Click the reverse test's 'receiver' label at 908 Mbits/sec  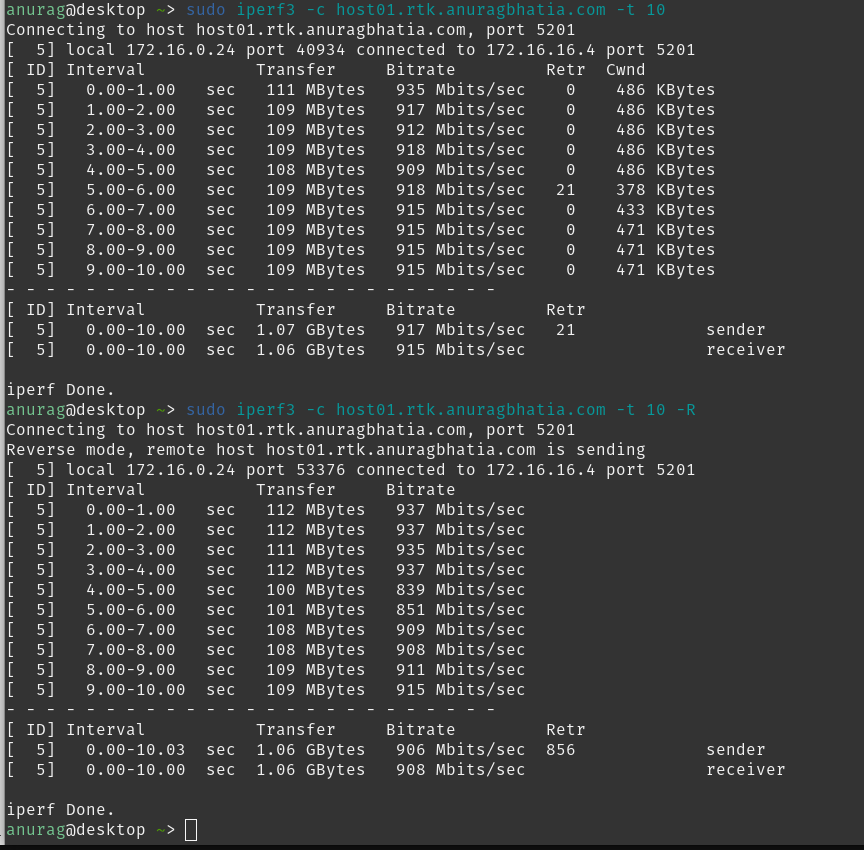tap(746, 770)
